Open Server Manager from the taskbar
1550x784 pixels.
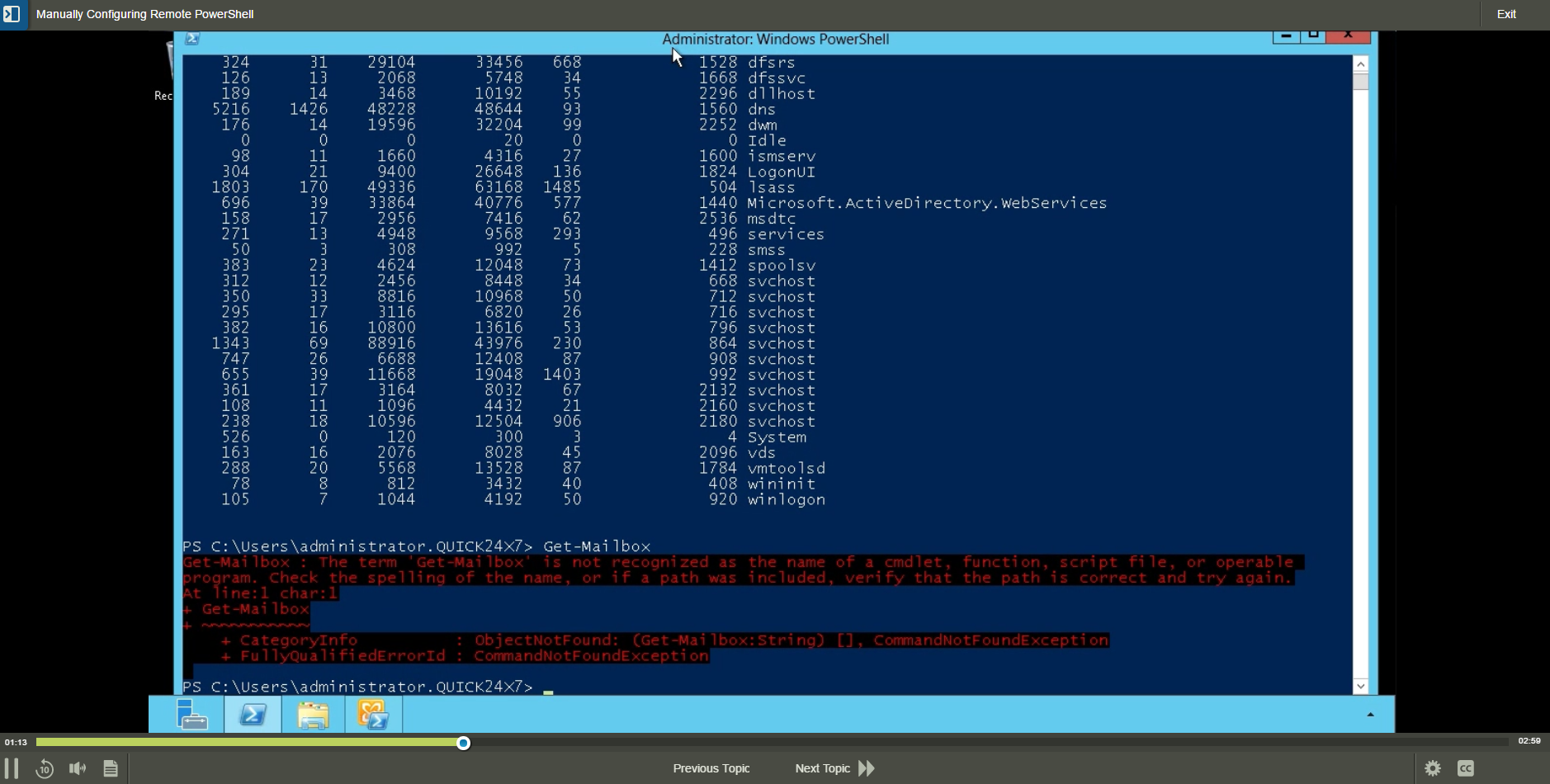[x=191, y=714]
